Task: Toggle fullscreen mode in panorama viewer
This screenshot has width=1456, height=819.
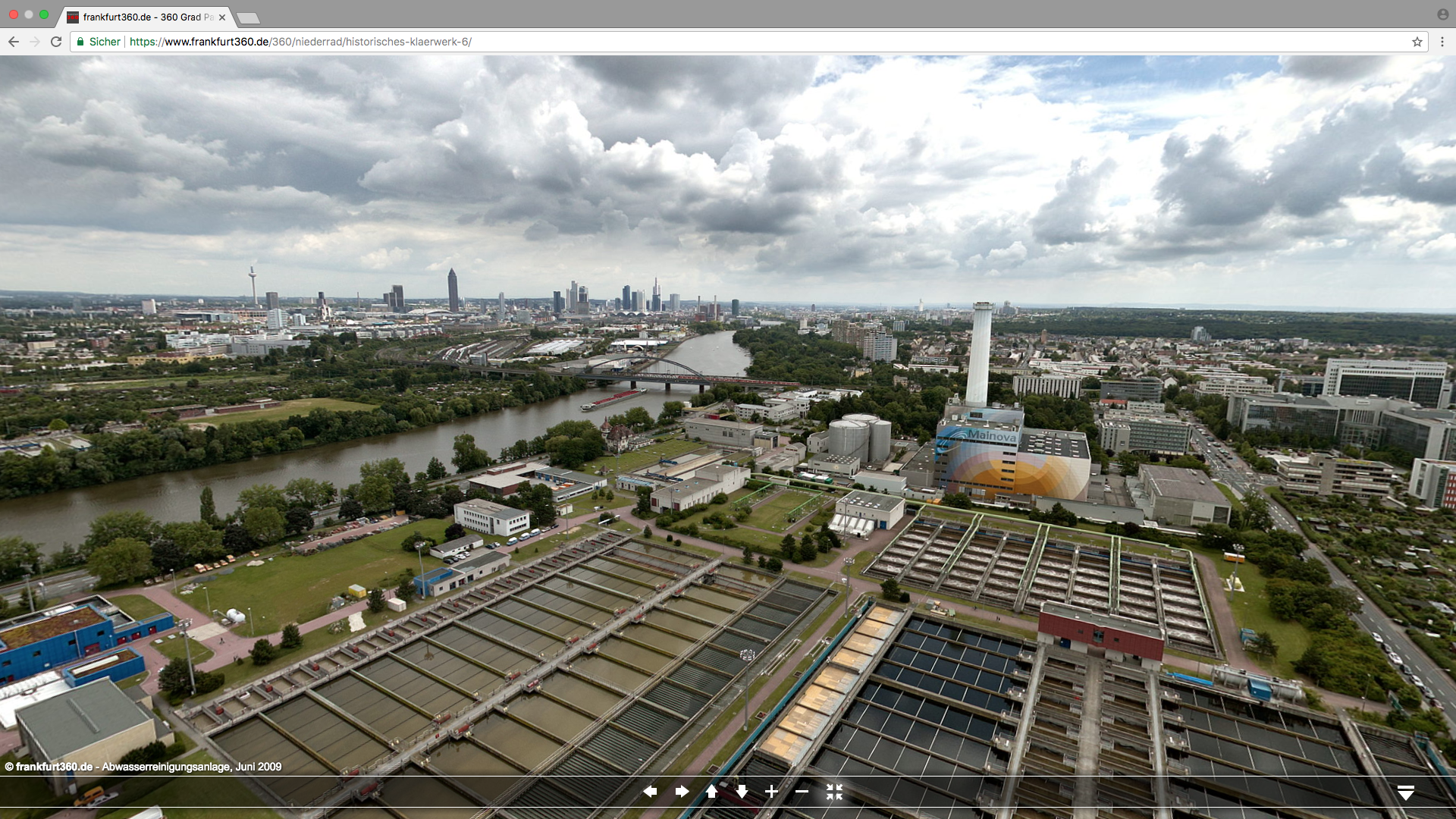Action: pos(834,792)
